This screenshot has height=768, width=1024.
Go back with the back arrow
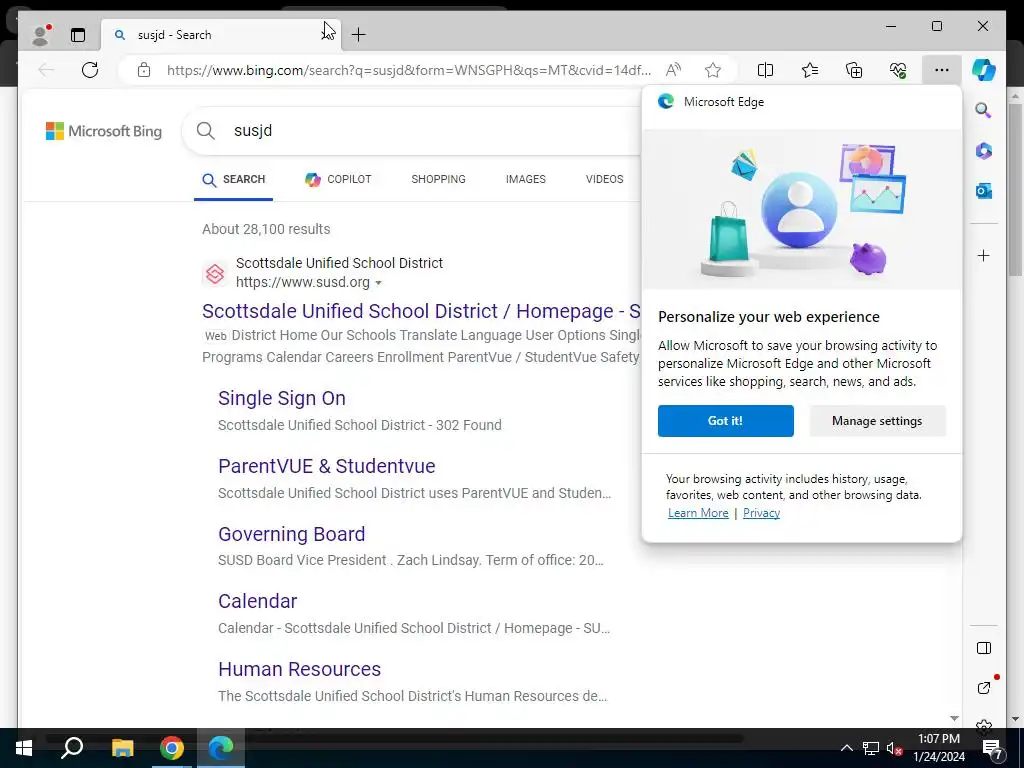point(46,70)
